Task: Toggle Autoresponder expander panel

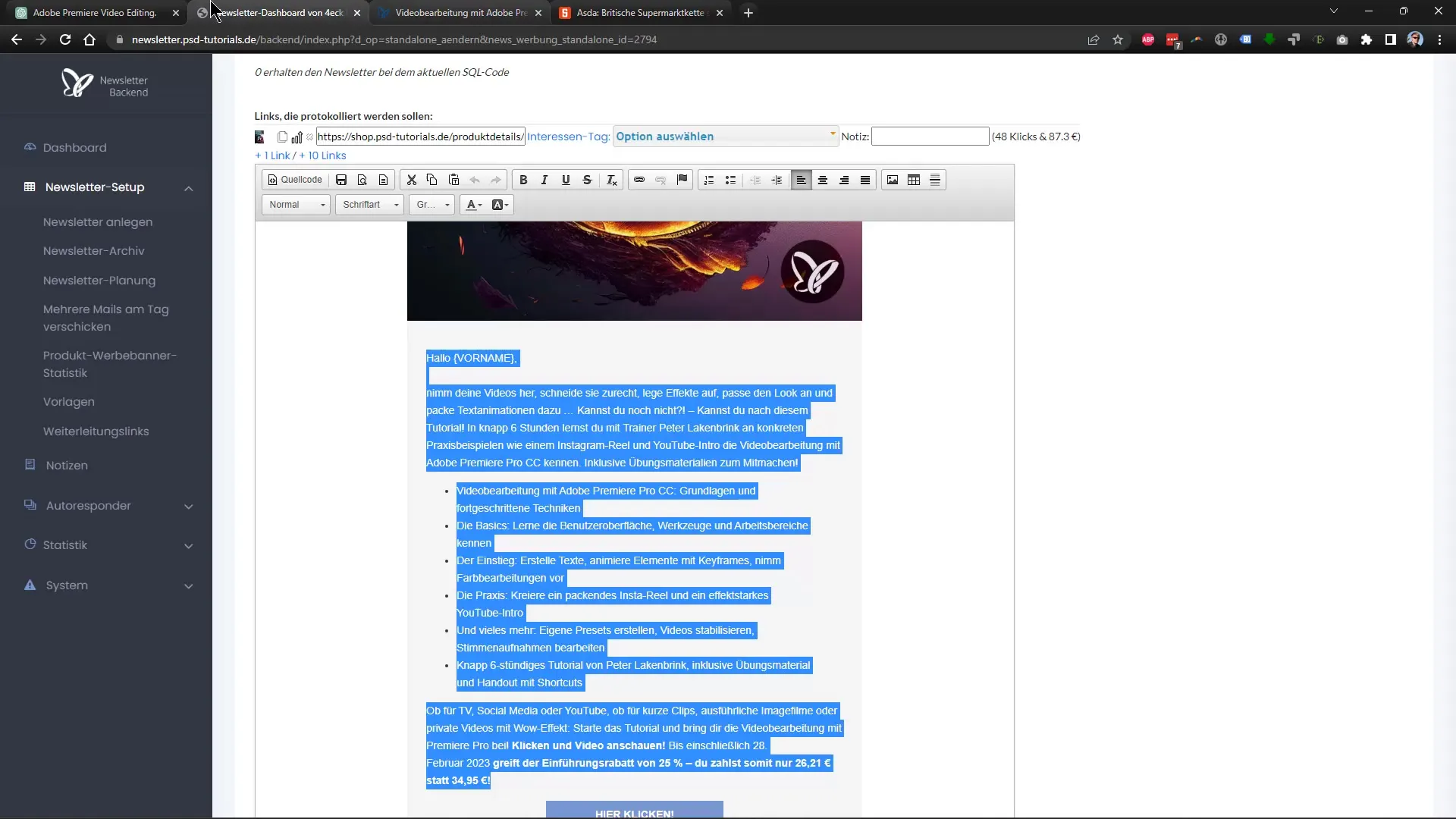Action: pos(188,505)
